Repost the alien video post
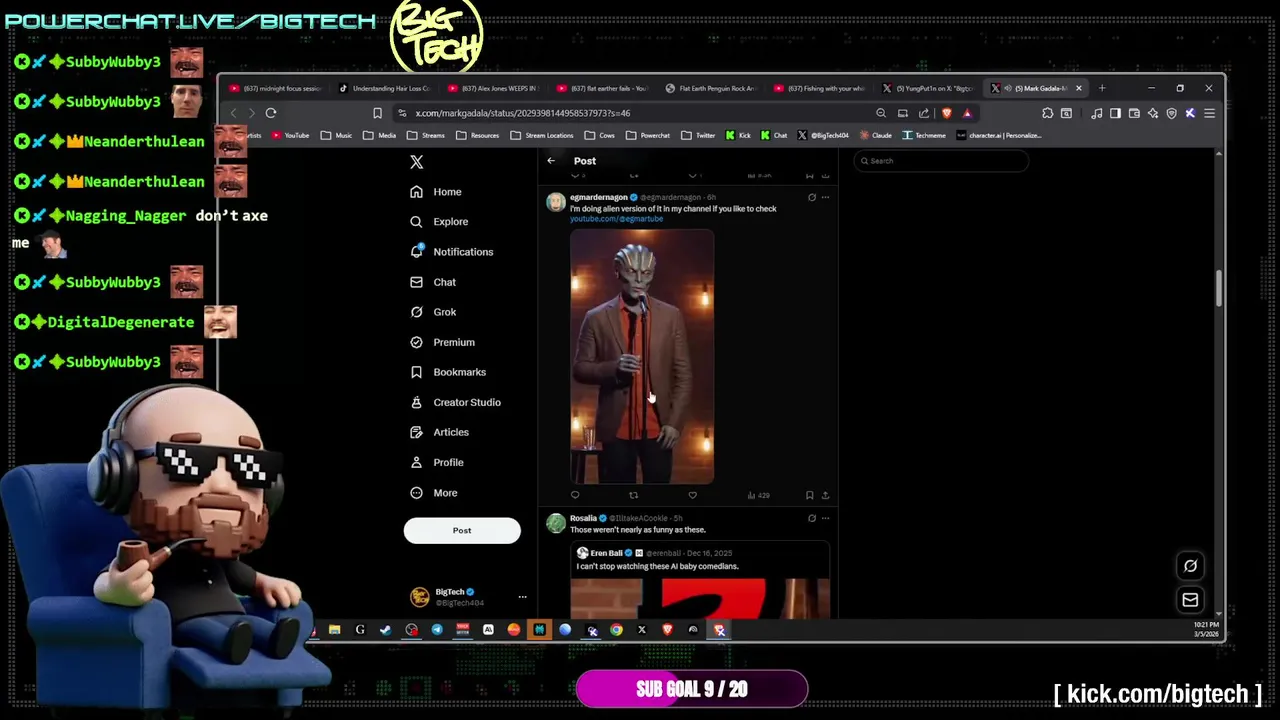Image resolution: width=1280 pixels, height=720 pixels. pos(633,495)
